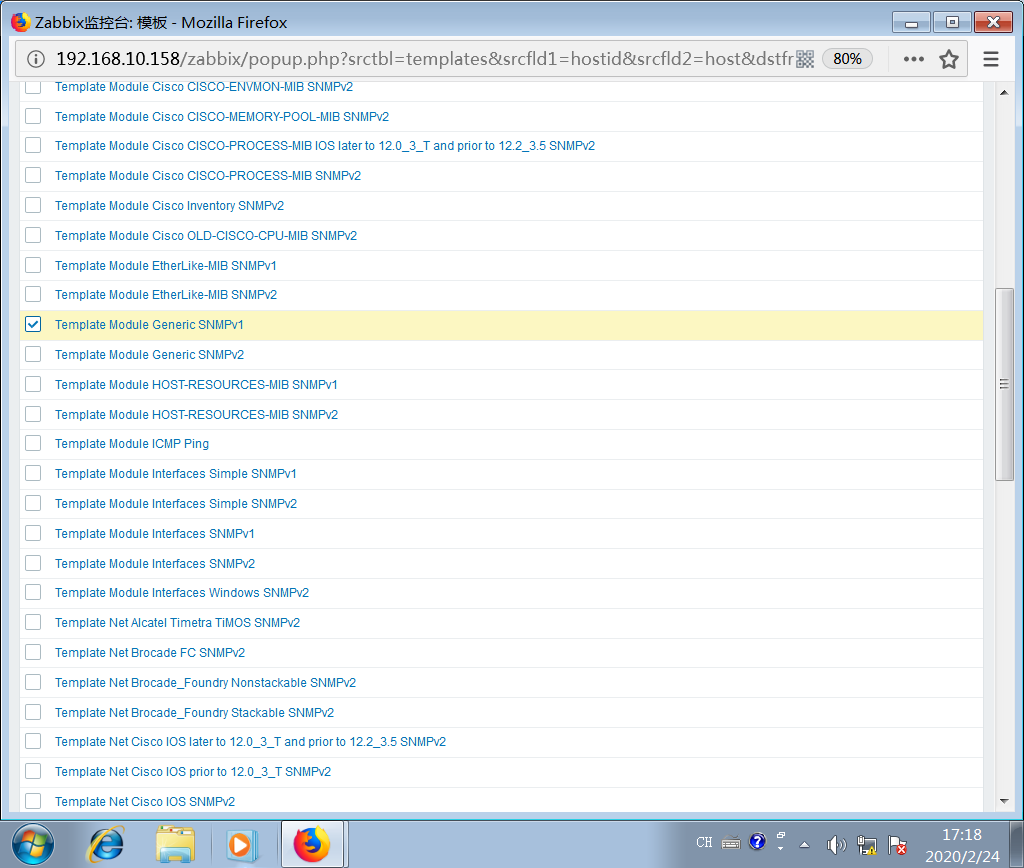
Task: Check Template Module Cisco Inventory SNMPv2 box
Action: 33,205
